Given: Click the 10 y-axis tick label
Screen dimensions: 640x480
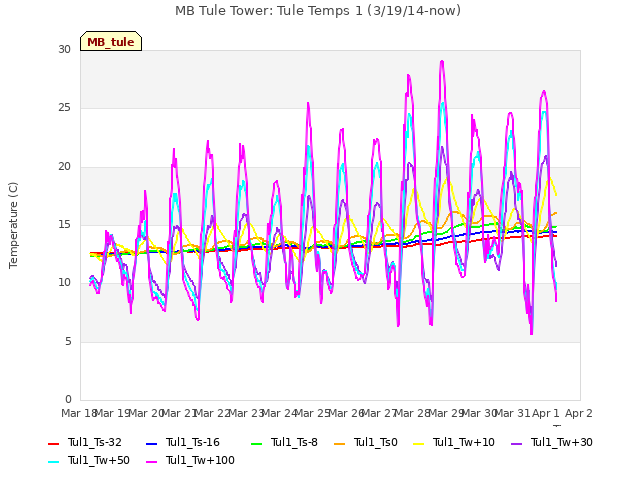Looking at the screenshot, I should pyautogui.click(x=64, y=282).
